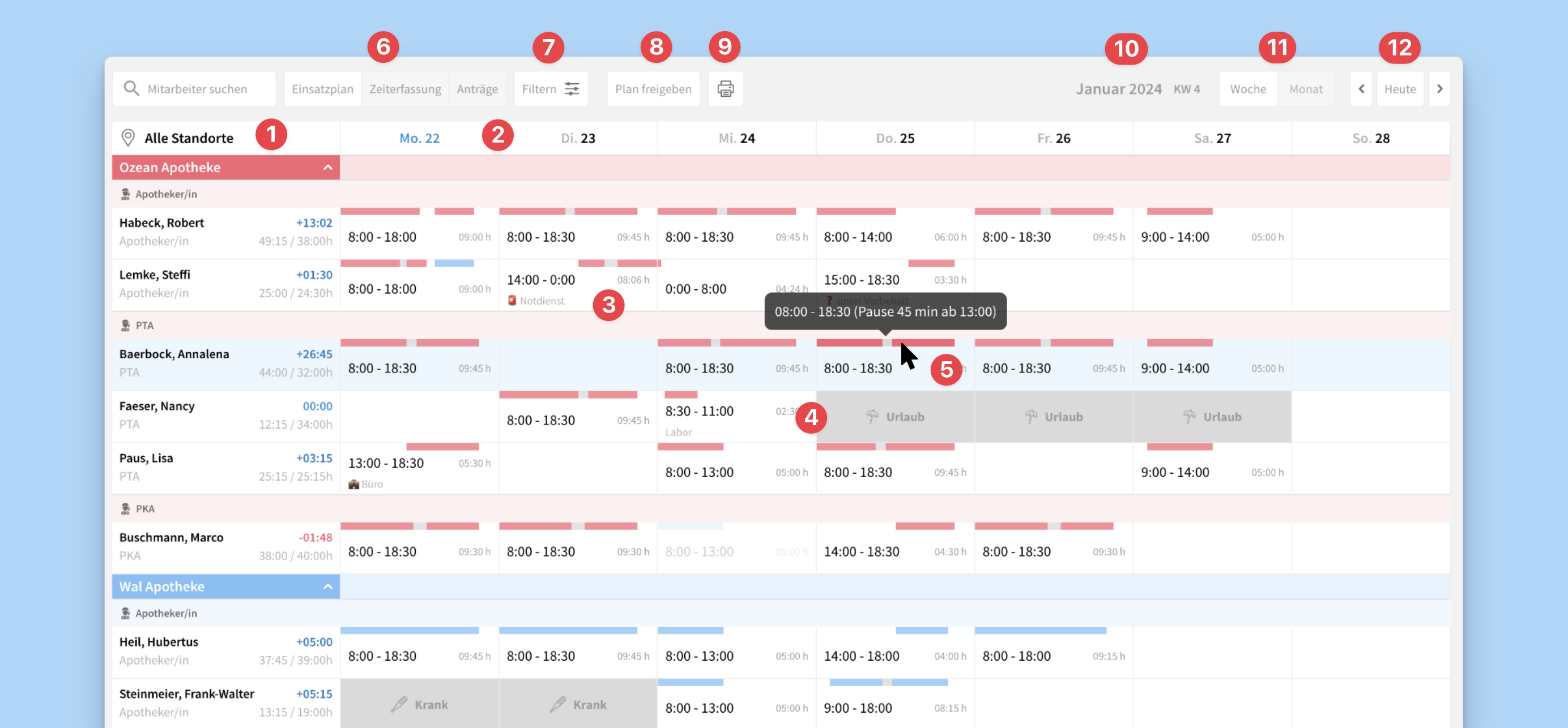Screen dimensions: 1568x728
Task: Open the Zeiterfassung tab
Action: pos(405,89)
